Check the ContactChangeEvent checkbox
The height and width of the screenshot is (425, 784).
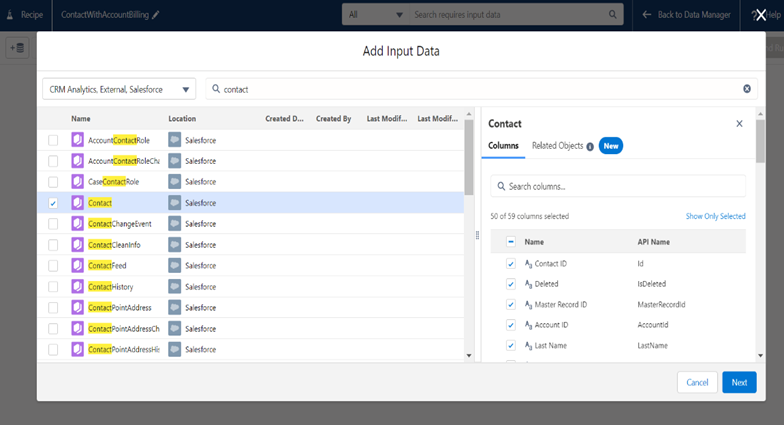tap(53, 224)
